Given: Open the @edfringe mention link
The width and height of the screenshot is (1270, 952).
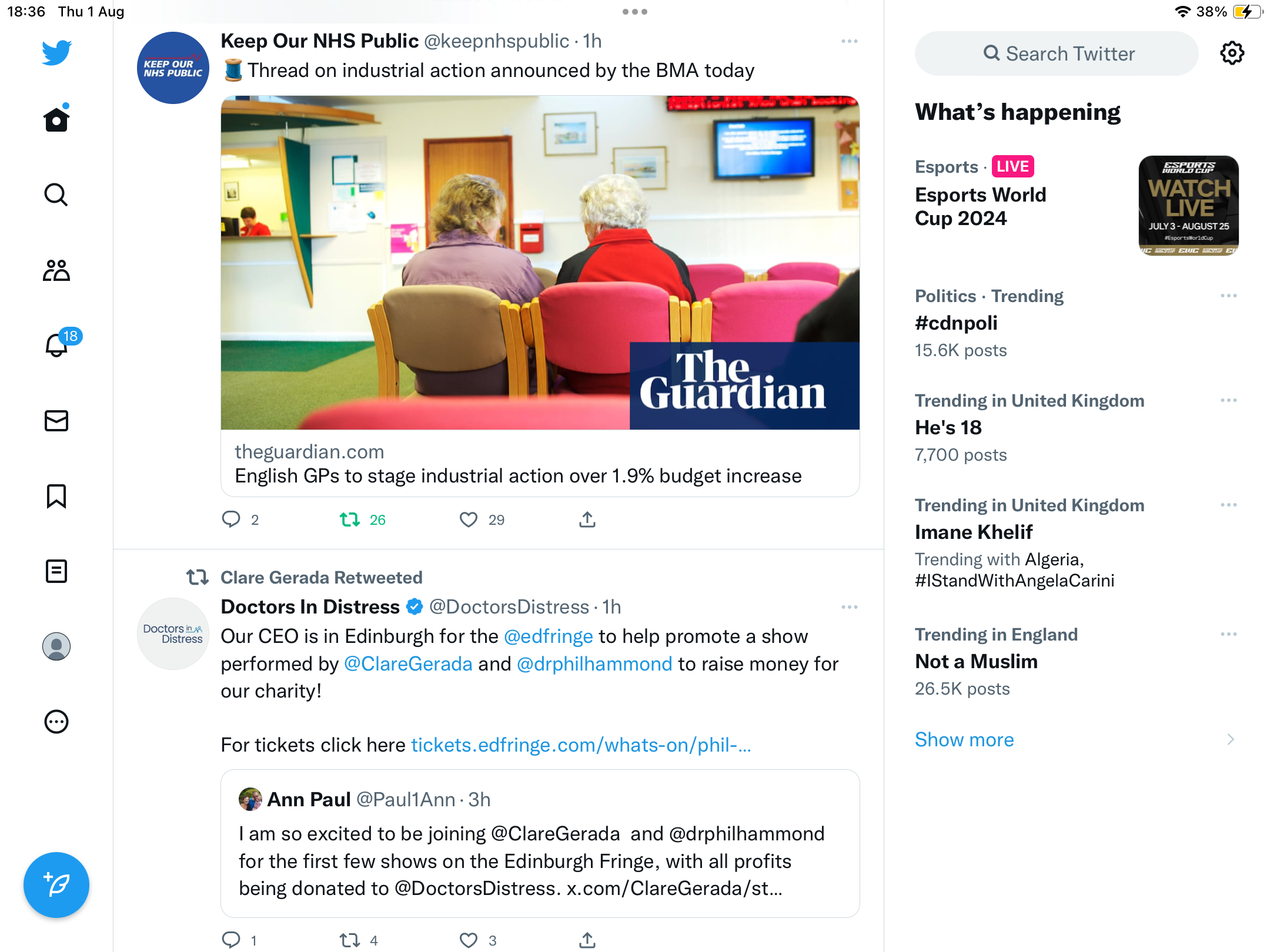Looking at the screenshot, I should click(x=548, y=636).
